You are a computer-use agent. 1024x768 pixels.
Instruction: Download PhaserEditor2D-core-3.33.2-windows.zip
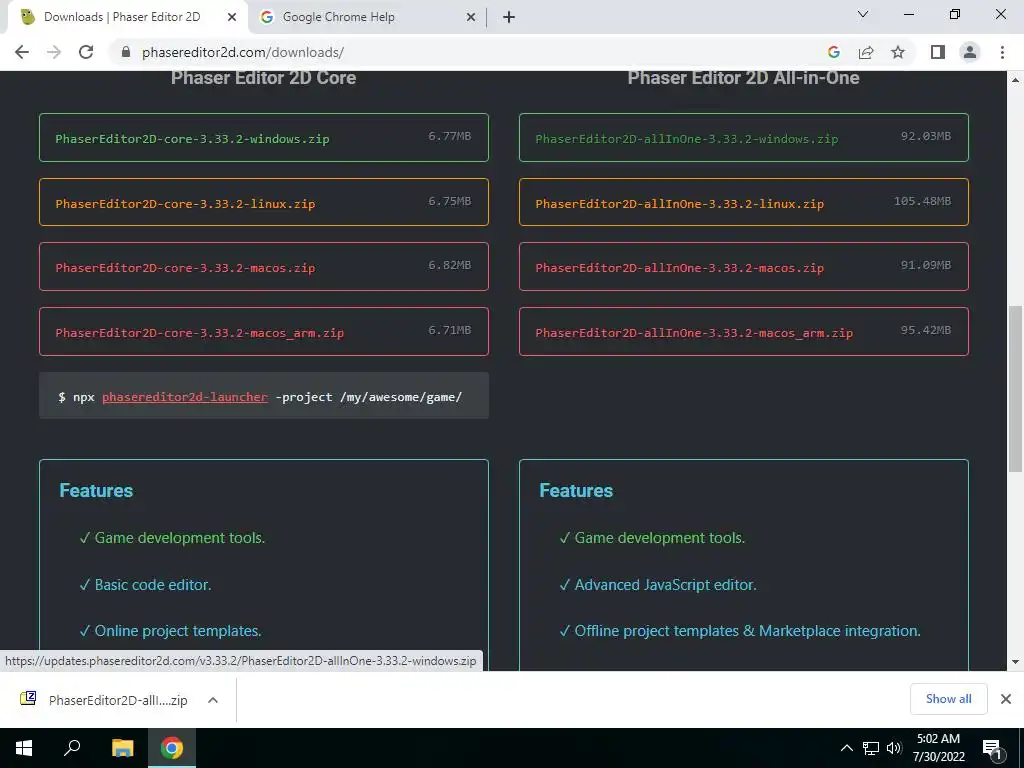tap(264, 138)
